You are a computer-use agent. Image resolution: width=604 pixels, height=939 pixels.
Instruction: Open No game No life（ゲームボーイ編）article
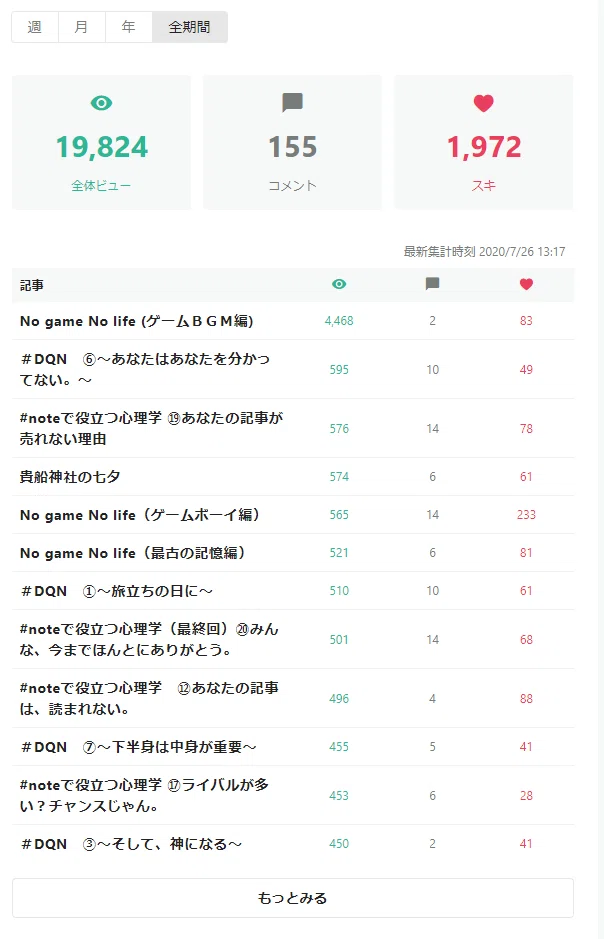(x=139, y=515)
